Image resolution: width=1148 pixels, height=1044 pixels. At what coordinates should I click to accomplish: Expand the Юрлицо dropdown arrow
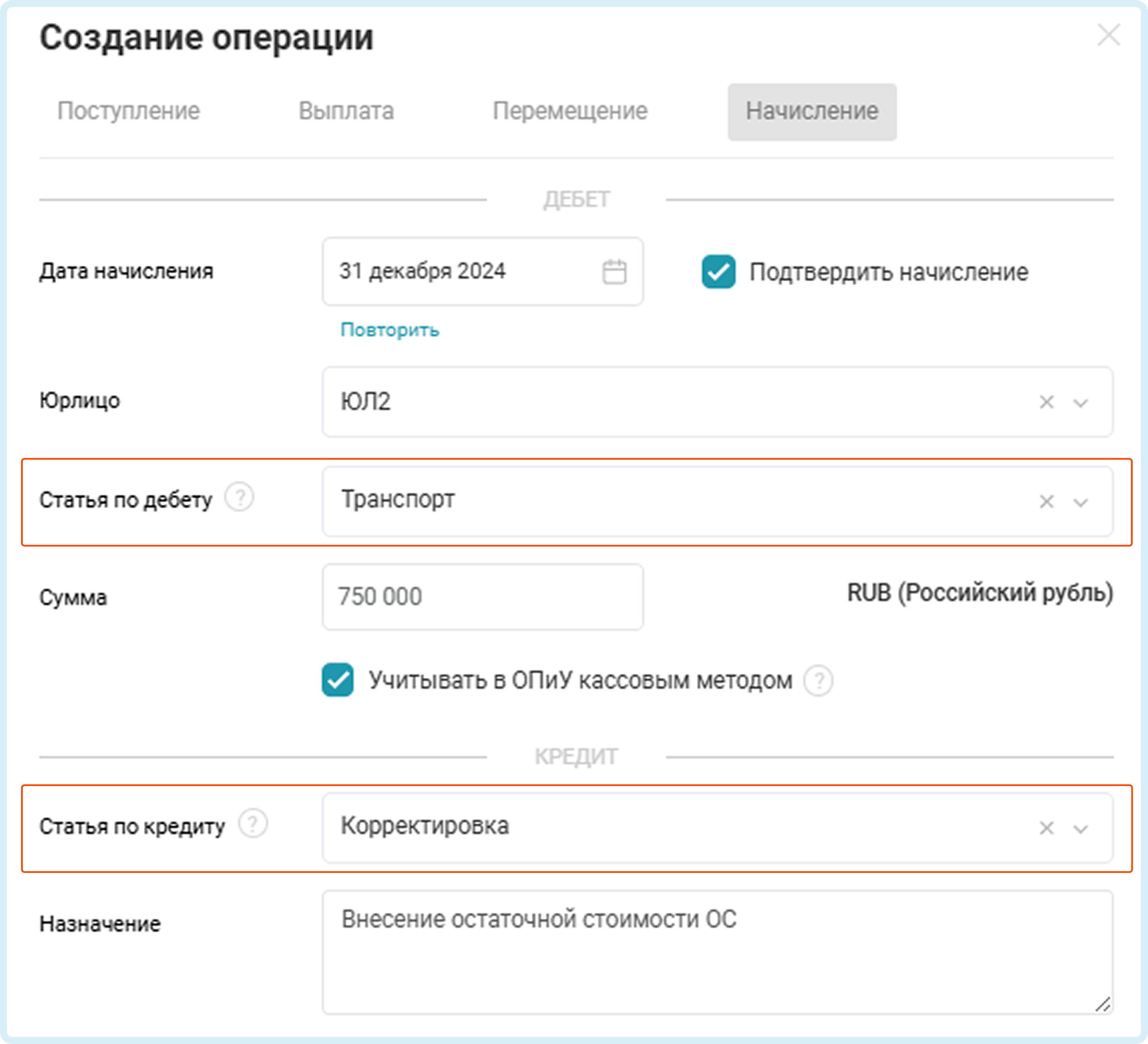tap(1080, 403)
